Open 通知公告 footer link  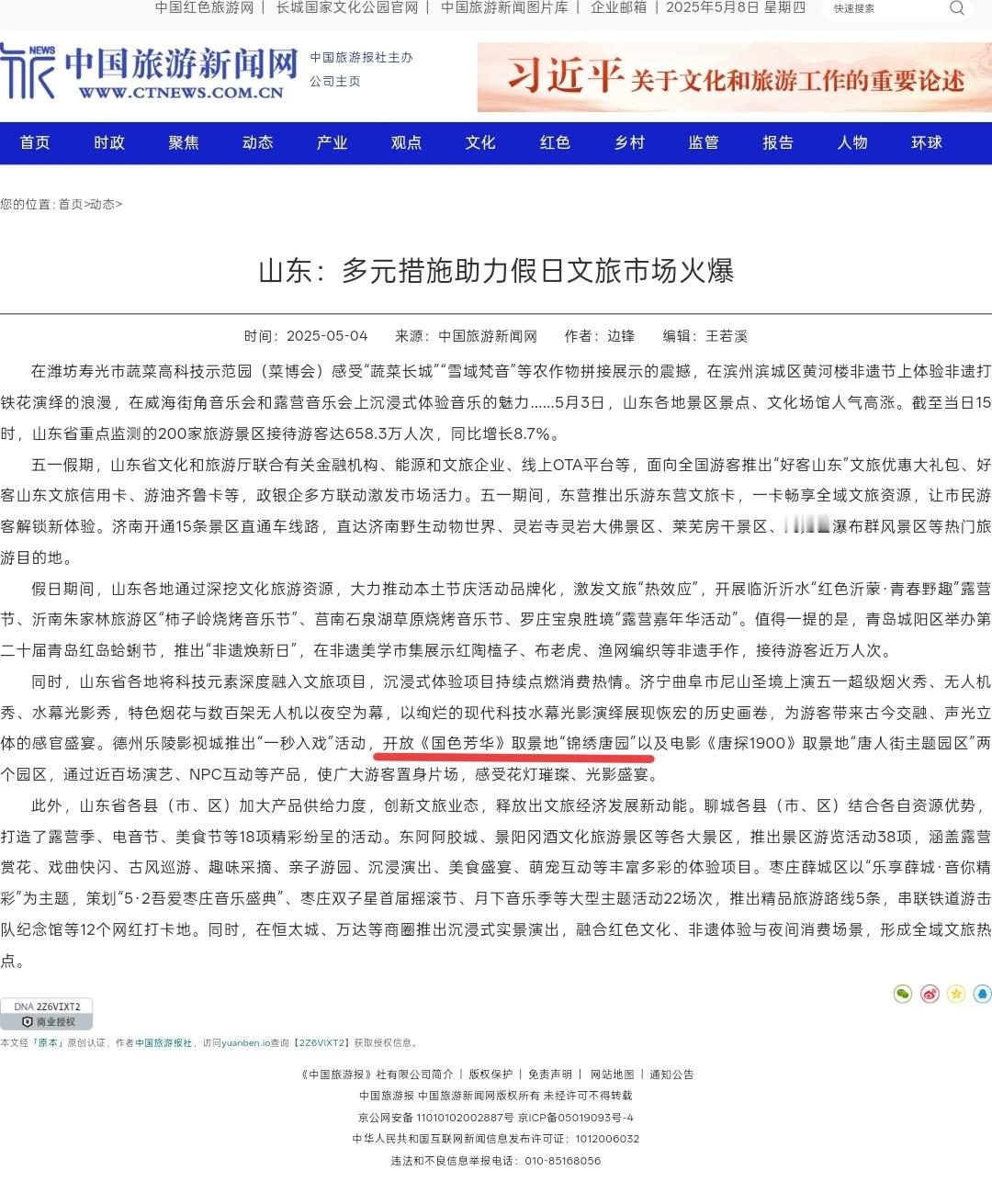[x=671, y=1075]
